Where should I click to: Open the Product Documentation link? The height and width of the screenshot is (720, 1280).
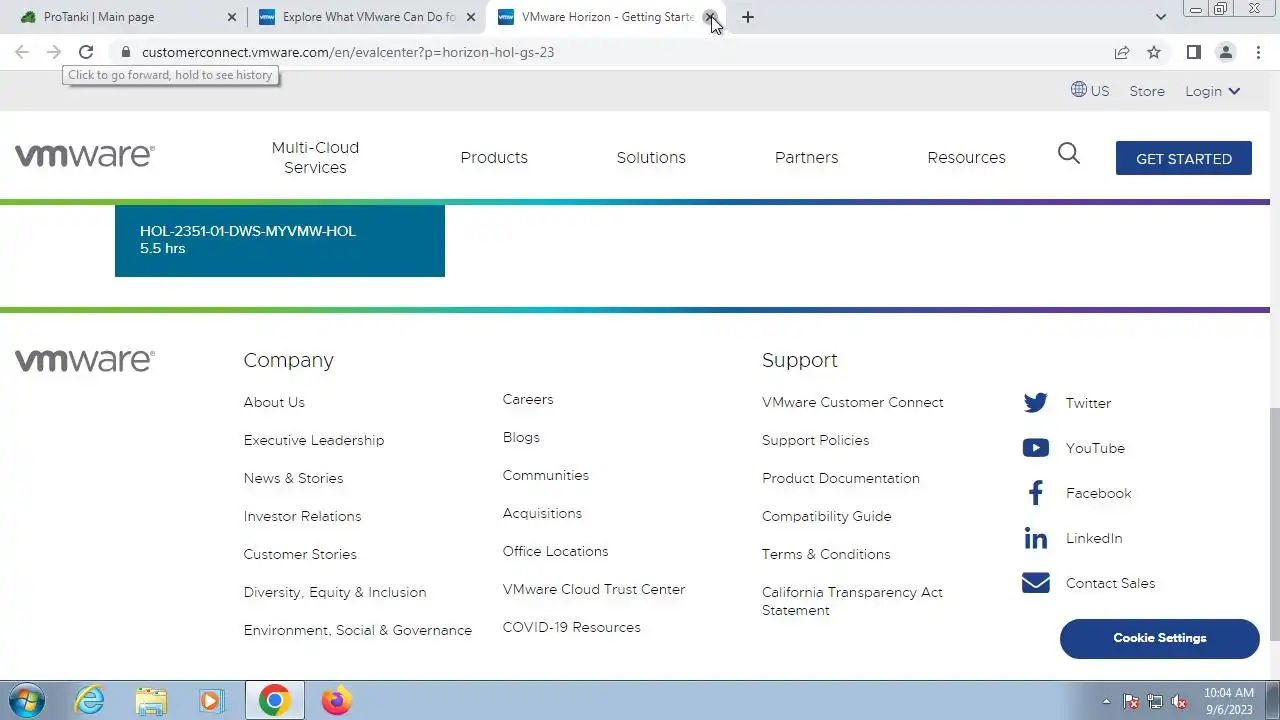pyautogui.click(x=841, y=478)
